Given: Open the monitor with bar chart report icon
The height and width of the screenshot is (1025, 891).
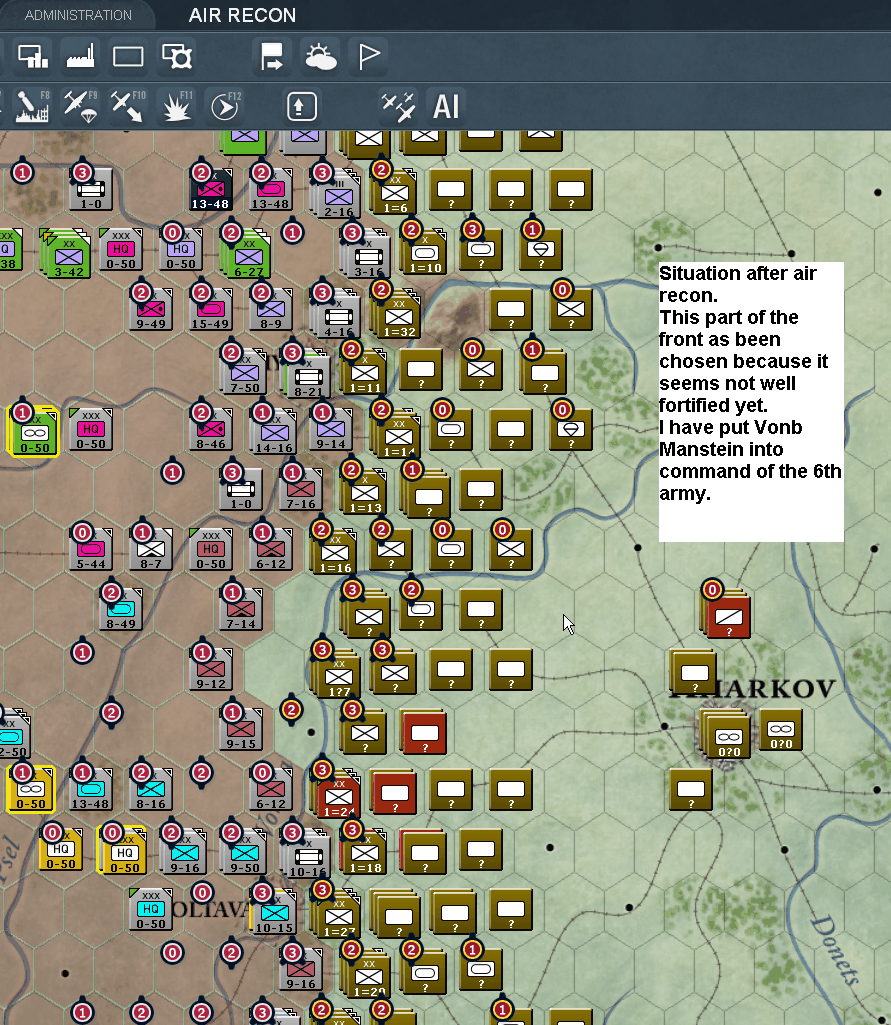Looking at the screenshot, I should (32, 56).
